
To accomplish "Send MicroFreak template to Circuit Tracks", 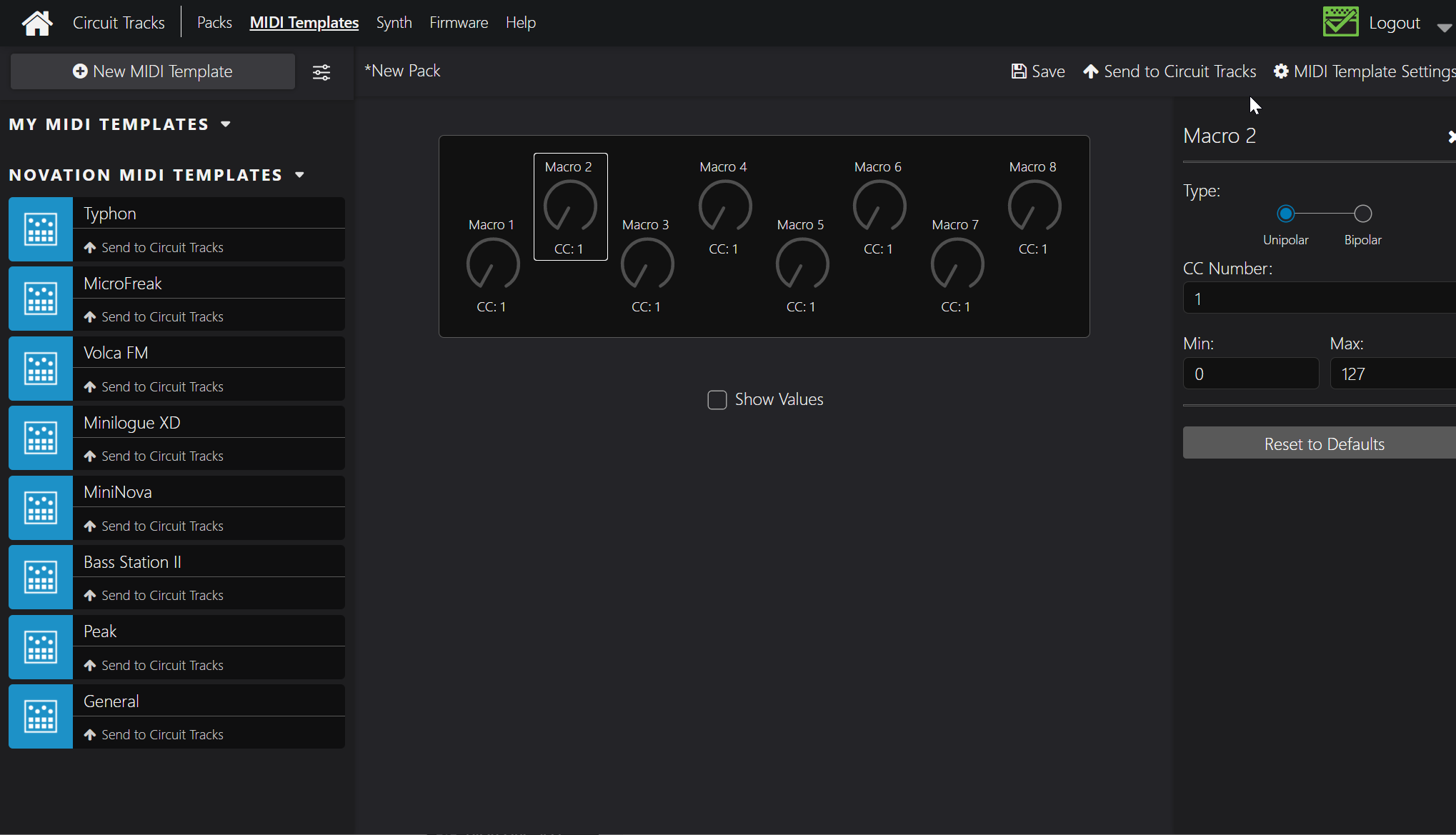I will tap(154, 316).
